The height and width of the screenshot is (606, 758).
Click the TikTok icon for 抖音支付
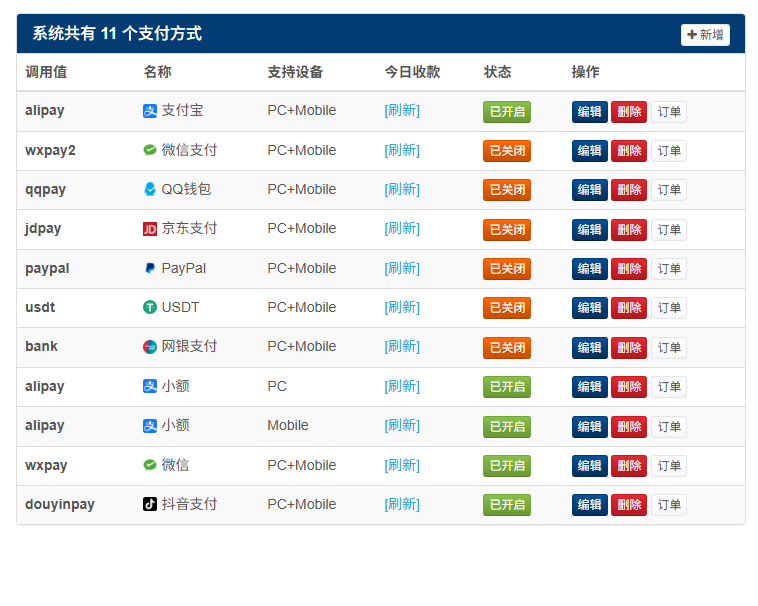150,505
